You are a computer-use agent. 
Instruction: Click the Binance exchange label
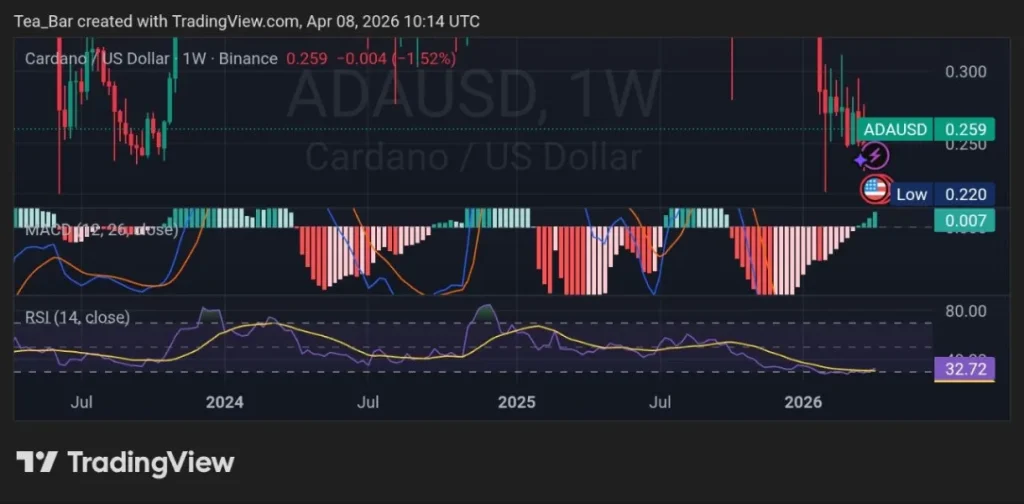point(248,59)
